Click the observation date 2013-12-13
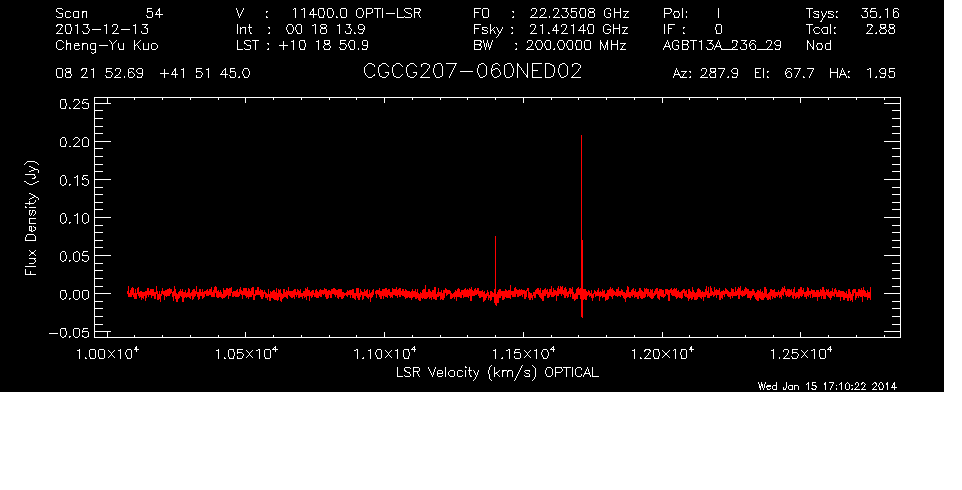Viewport: 962px width, 490px height. (102, 29)
